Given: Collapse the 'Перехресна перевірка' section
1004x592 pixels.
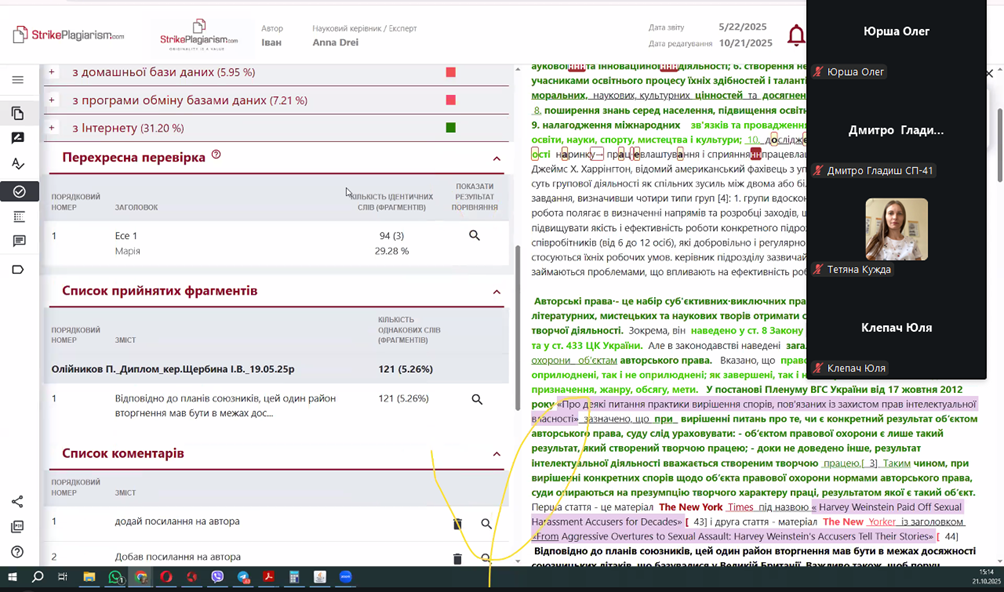Looking at the screenshot, I should pyautogui.click(x=497, y=158).
